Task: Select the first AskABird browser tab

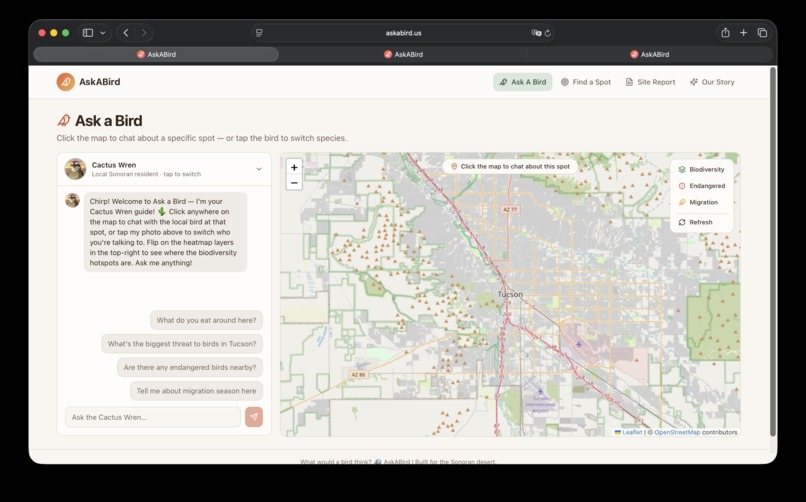Action: pyautogui.click(x=156, y=54)
